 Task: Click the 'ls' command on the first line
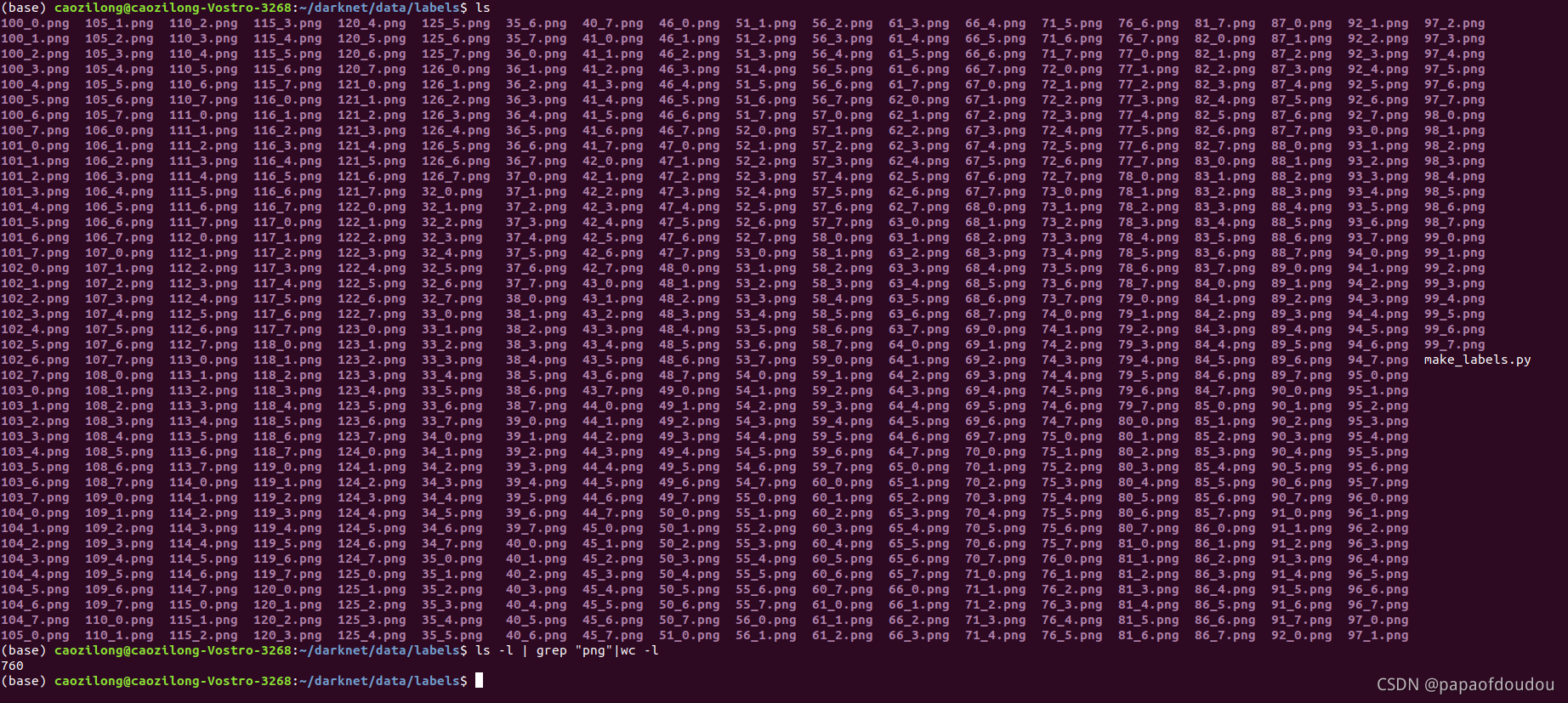pos(483,8)
